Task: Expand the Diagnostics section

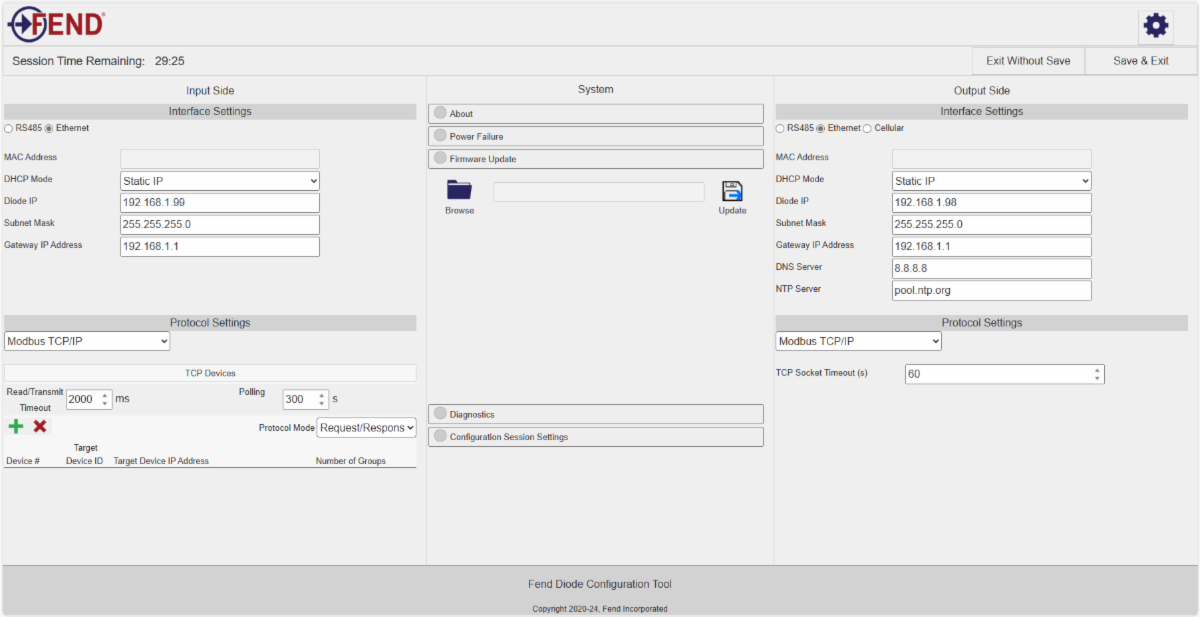Action: (595, 414)
